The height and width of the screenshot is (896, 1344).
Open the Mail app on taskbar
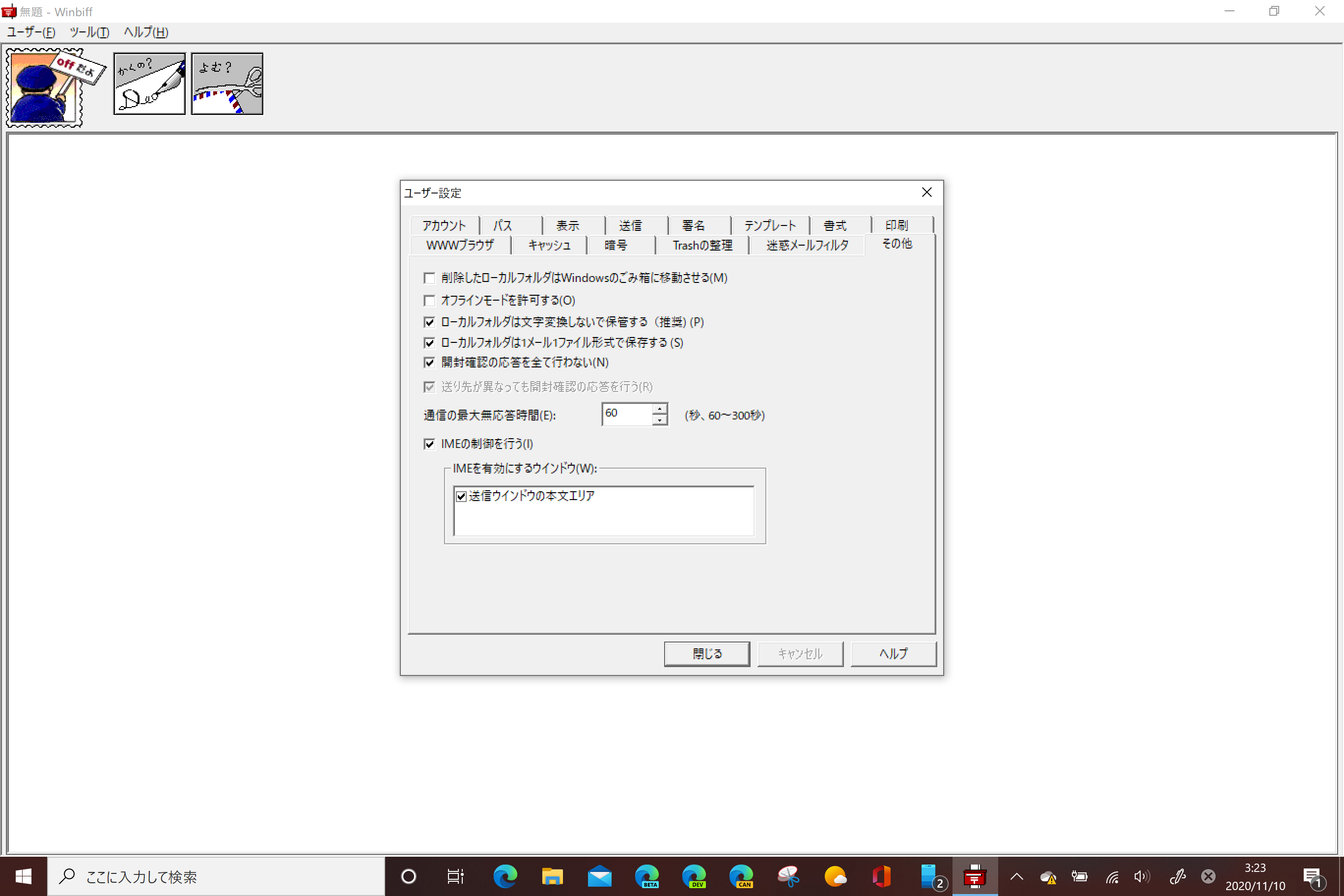tap(599, 876)
